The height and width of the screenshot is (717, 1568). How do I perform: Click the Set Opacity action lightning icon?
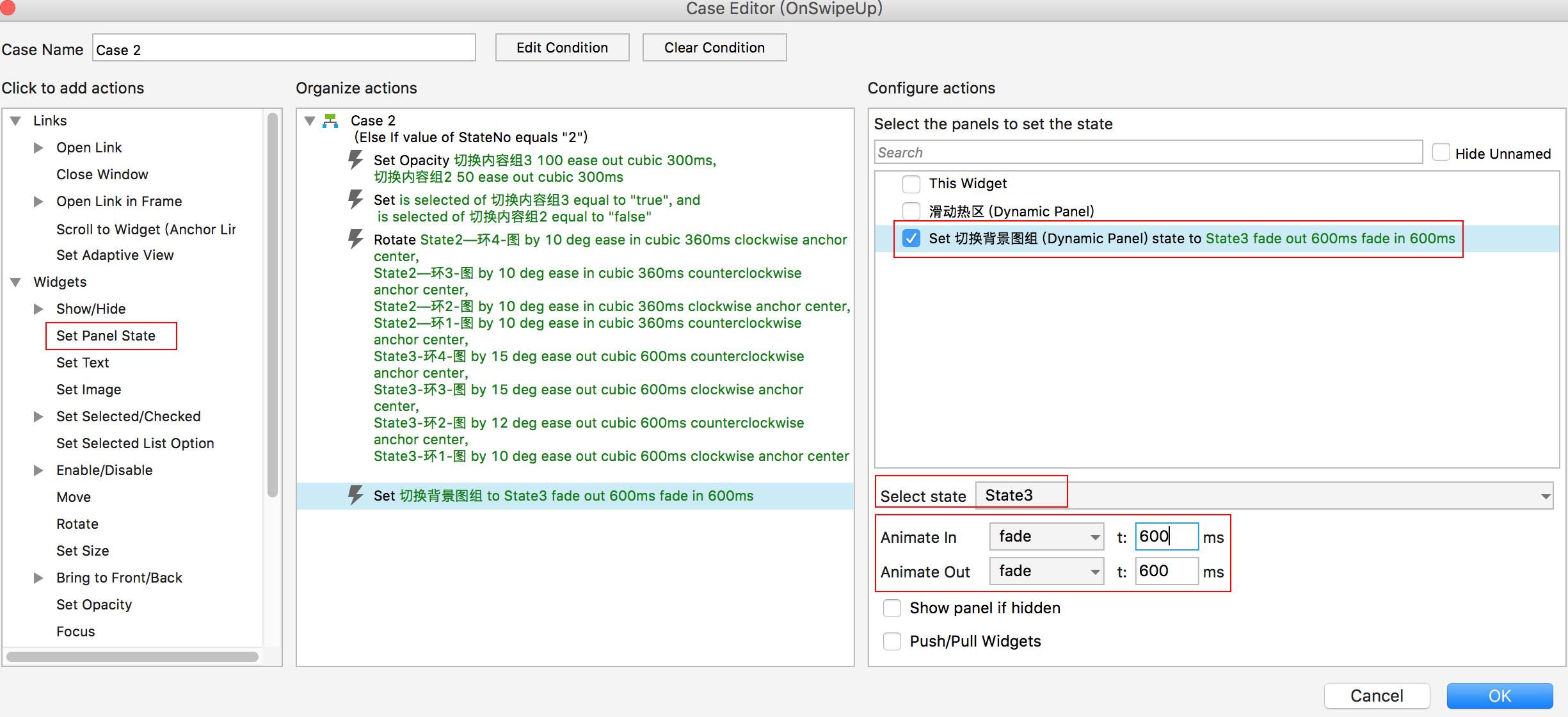click(x=355, y=159)
